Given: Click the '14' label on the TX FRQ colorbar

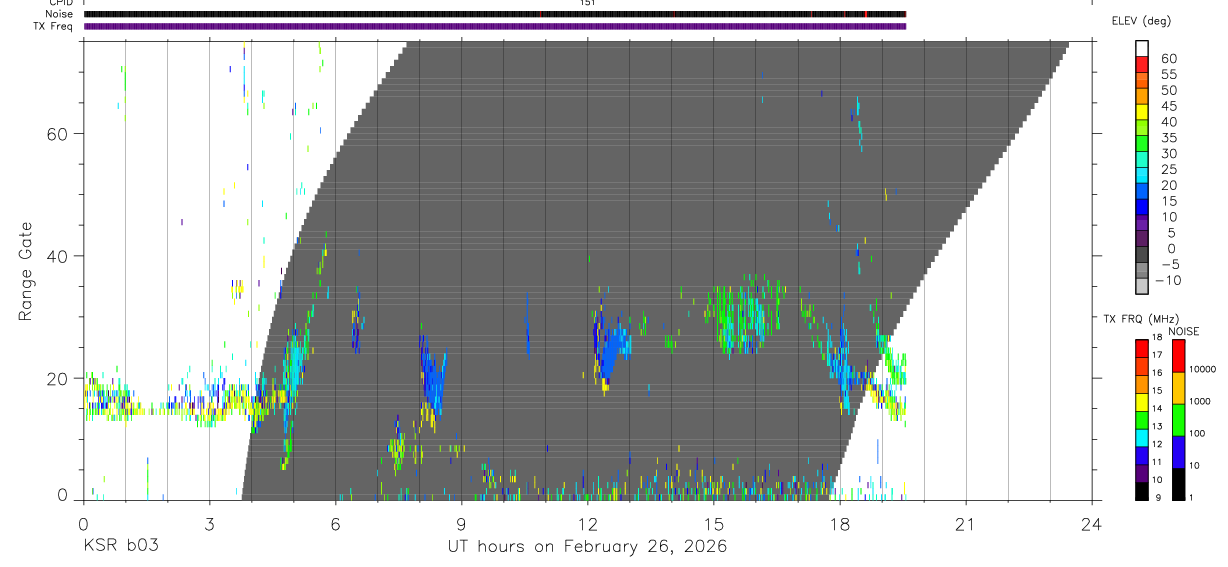Looking at the screenshot, I should (1159, 408).
